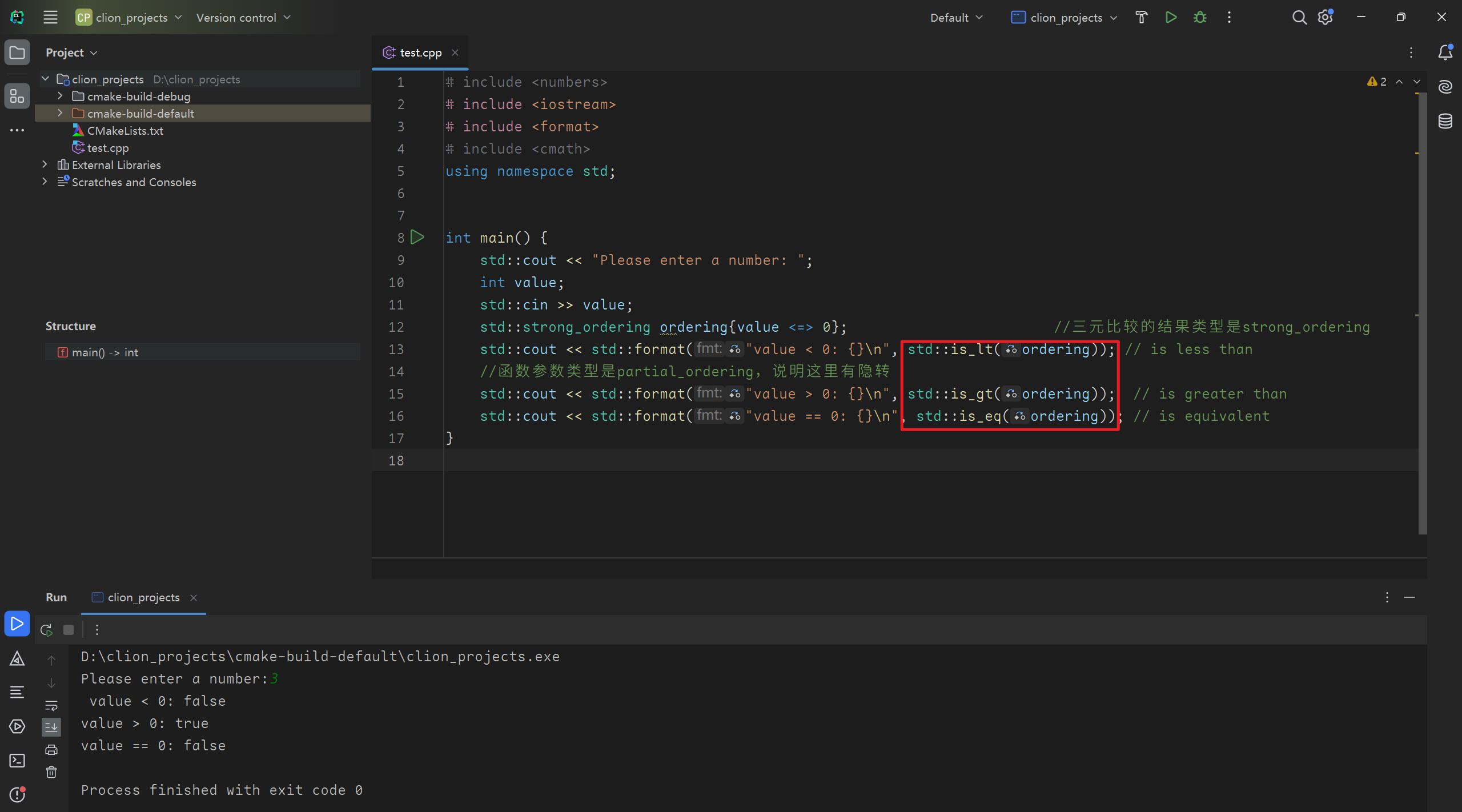Toggle scroll to end in console
Image resolution: width=1462 pixels, height=812 pixels.
(51, 727)
